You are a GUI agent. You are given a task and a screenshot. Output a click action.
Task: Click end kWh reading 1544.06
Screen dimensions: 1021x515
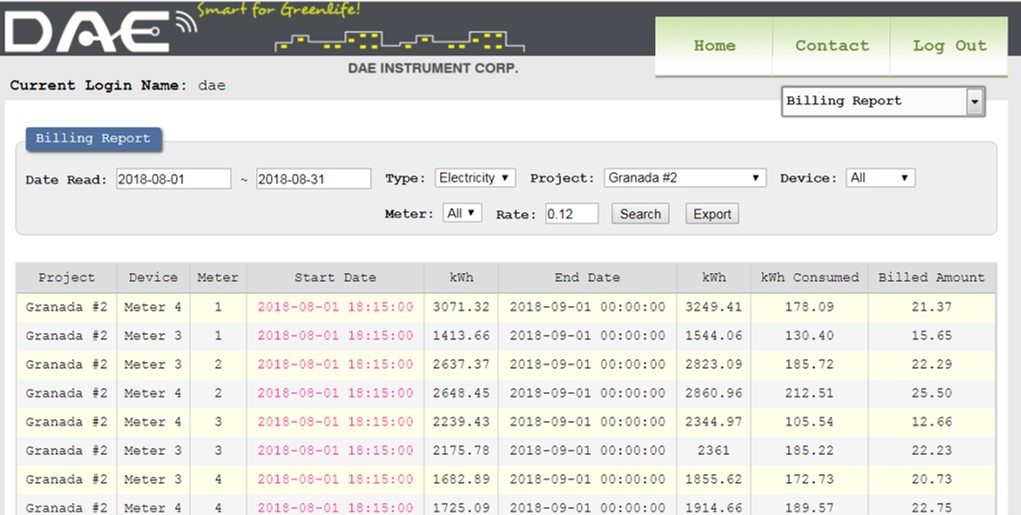(x=714, y=335)
